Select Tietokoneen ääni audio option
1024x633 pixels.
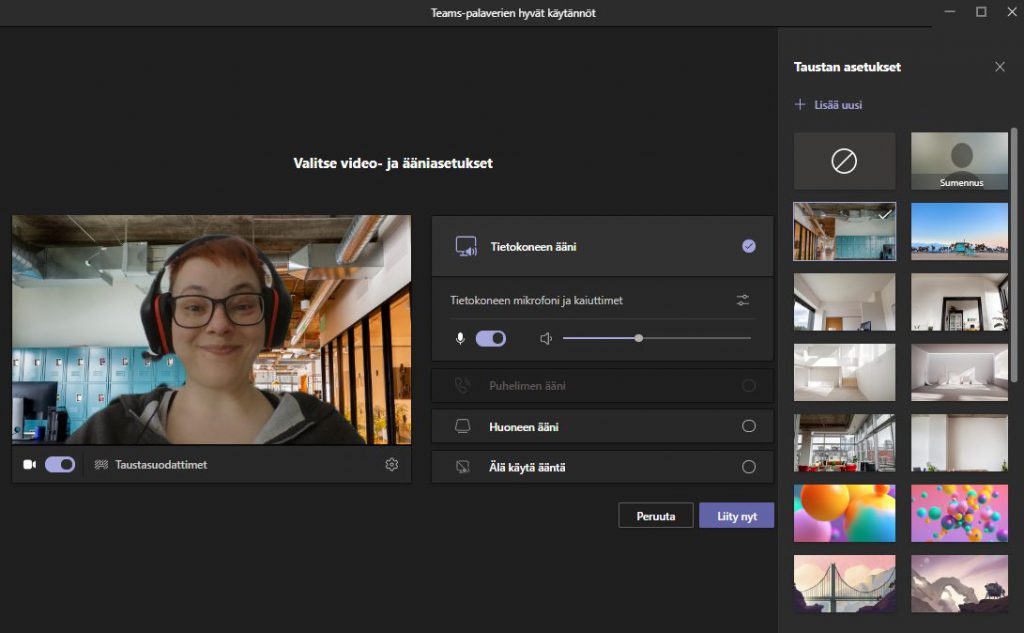pyautogui.click(x=602, y=246)
